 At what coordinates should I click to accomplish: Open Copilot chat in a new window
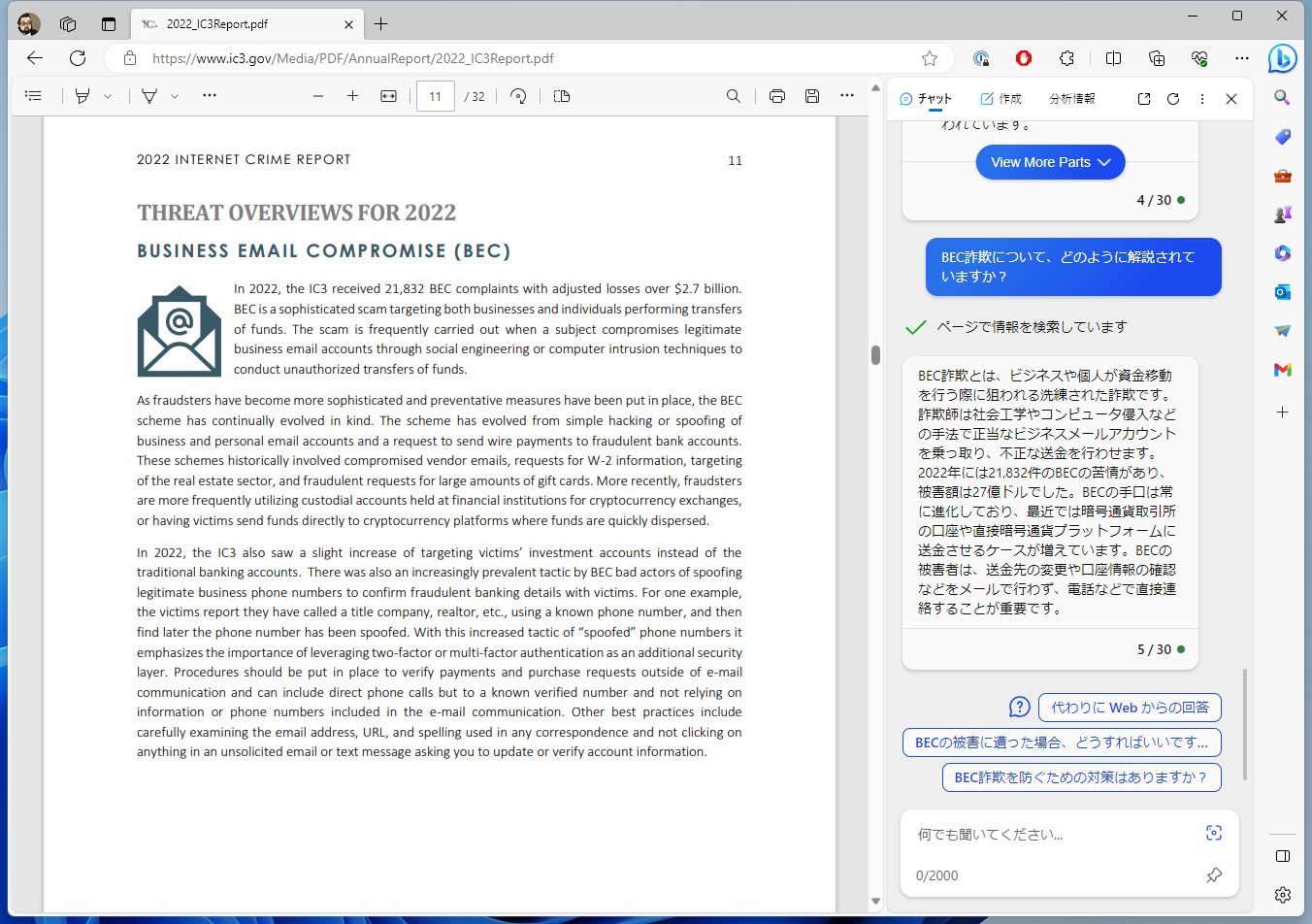[x=1143, y=98]
